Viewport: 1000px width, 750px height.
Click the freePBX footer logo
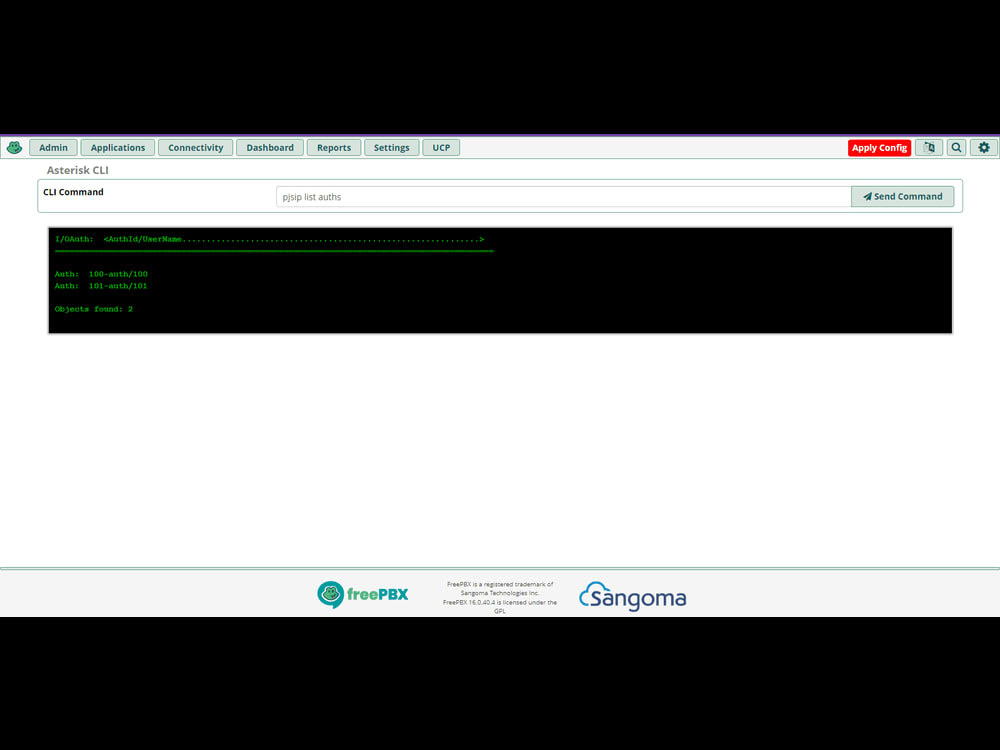[x=362, y=594]
